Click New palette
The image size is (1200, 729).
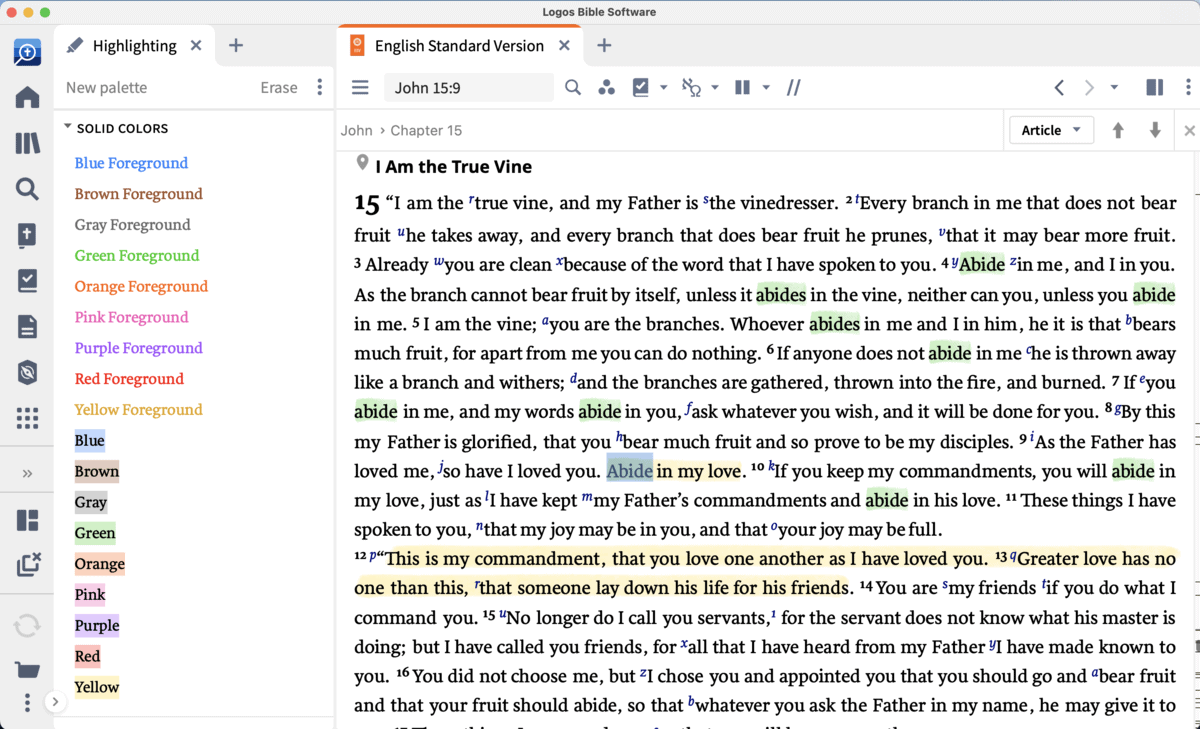pyautogui.click(x=106, y=88)
